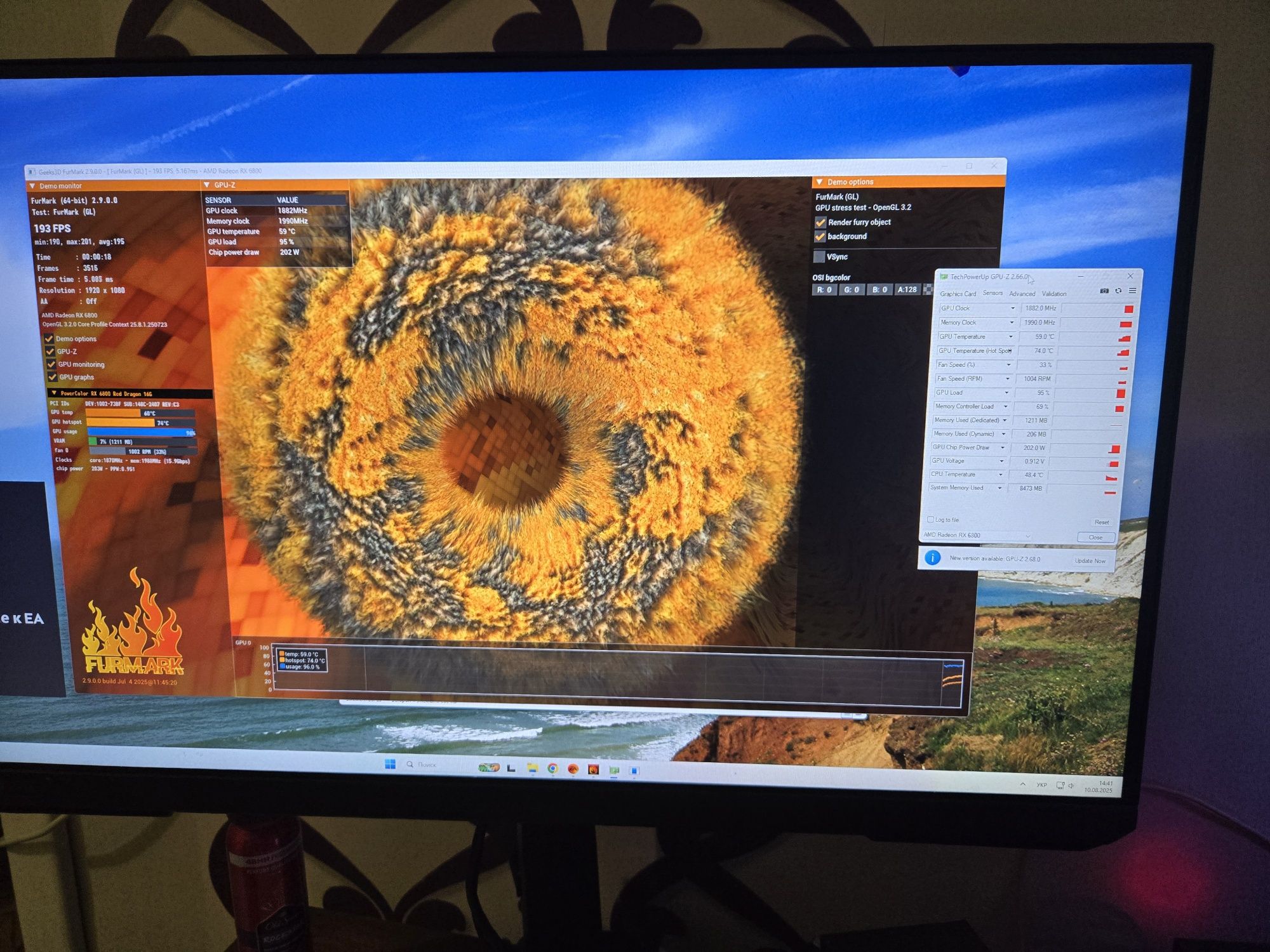Click the GPU usage bar in FurMark monitor
Image resolution: width=1270 pixels, height=952 pixels.
(141, 432)
